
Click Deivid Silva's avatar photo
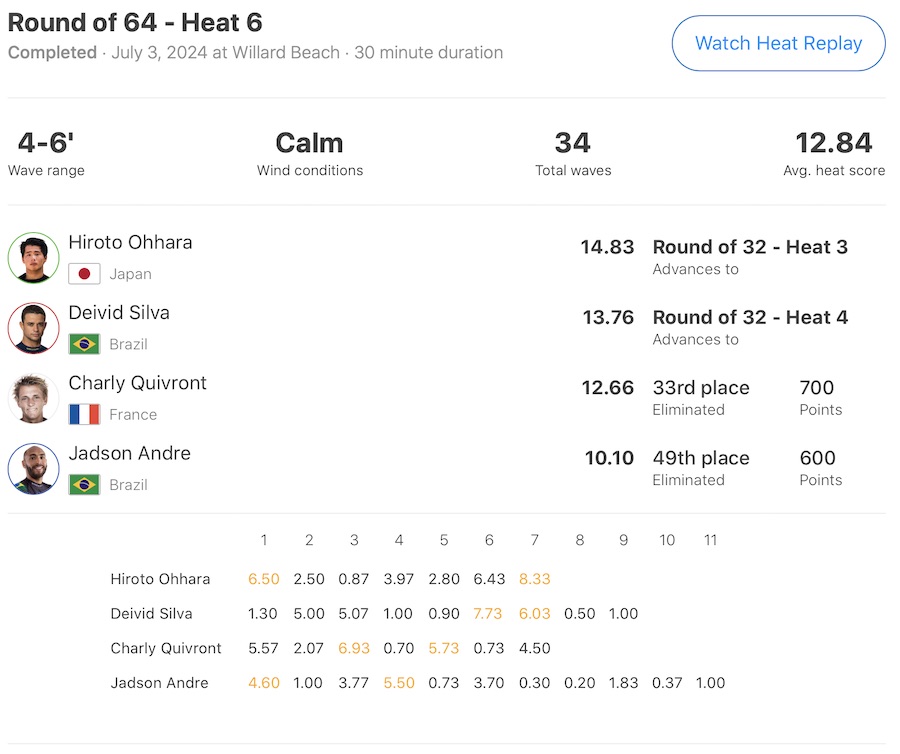pos(33,328)
